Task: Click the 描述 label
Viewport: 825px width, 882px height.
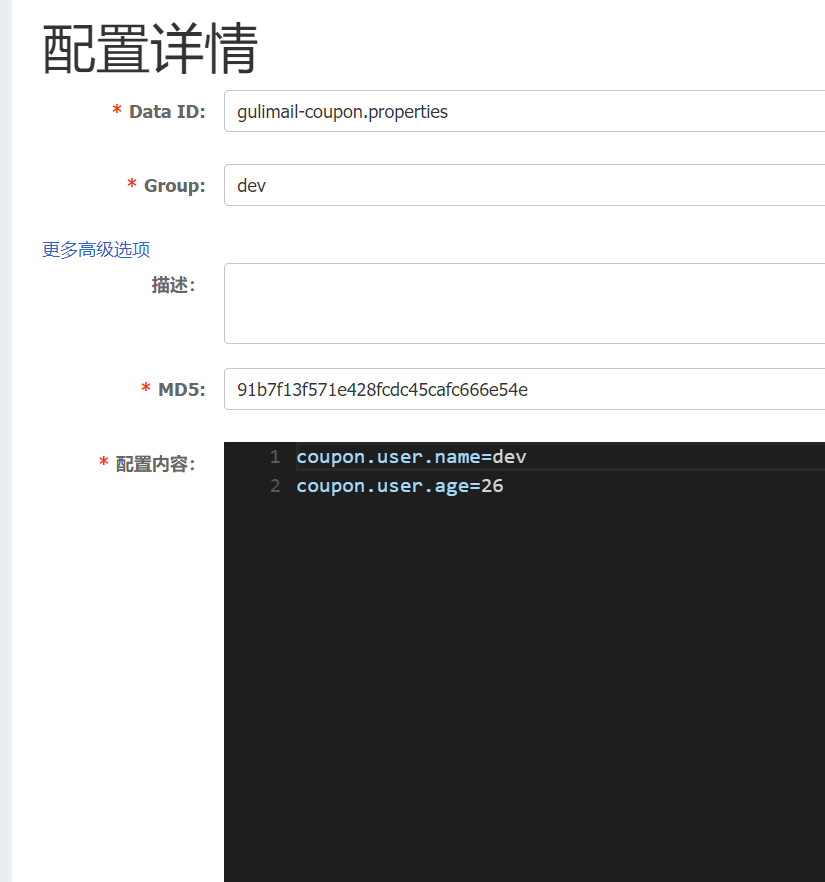Action: (173, 285)
